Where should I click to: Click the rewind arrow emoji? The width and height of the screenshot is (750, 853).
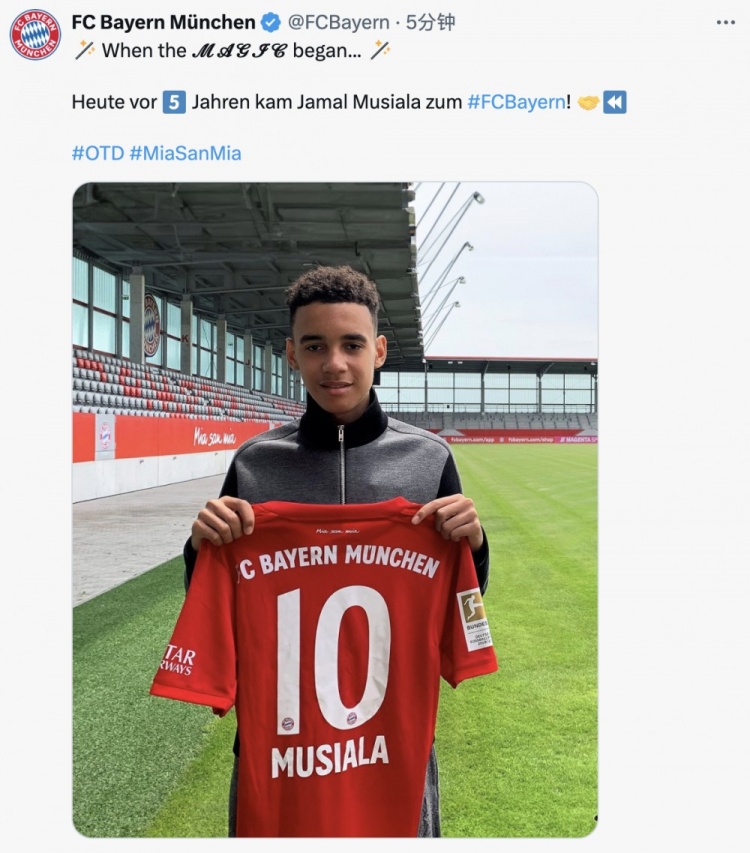pos(615,102)
